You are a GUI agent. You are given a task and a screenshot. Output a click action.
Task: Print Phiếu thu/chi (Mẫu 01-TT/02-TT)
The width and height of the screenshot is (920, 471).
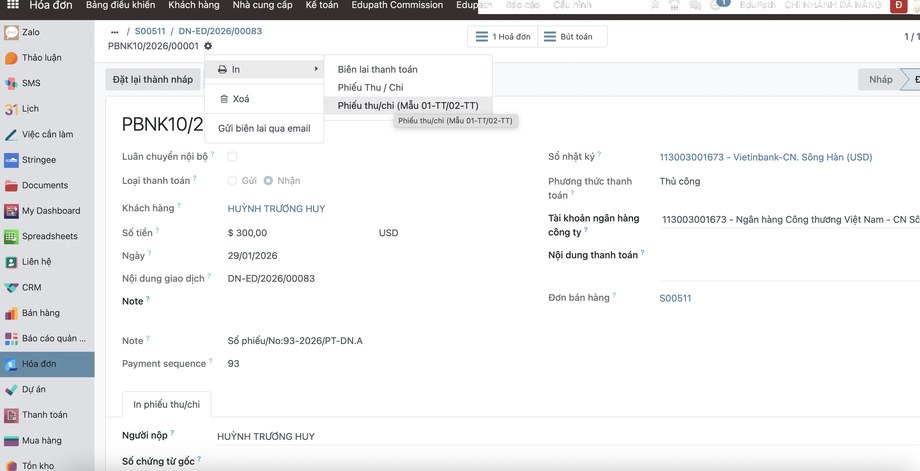tap(408, 106)
